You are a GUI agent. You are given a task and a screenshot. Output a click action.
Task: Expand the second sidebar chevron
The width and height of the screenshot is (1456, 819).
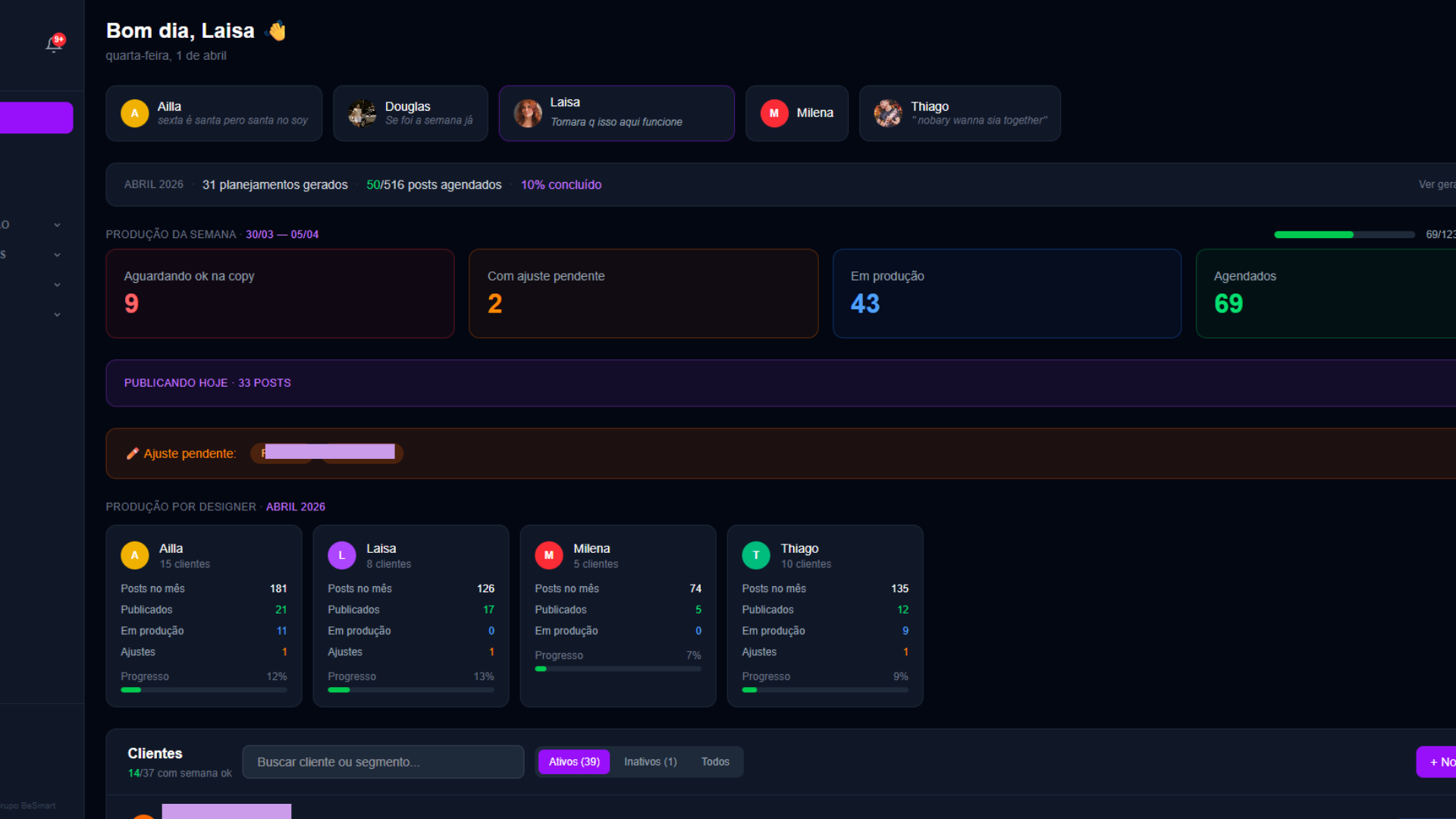[x=57, y=255]
